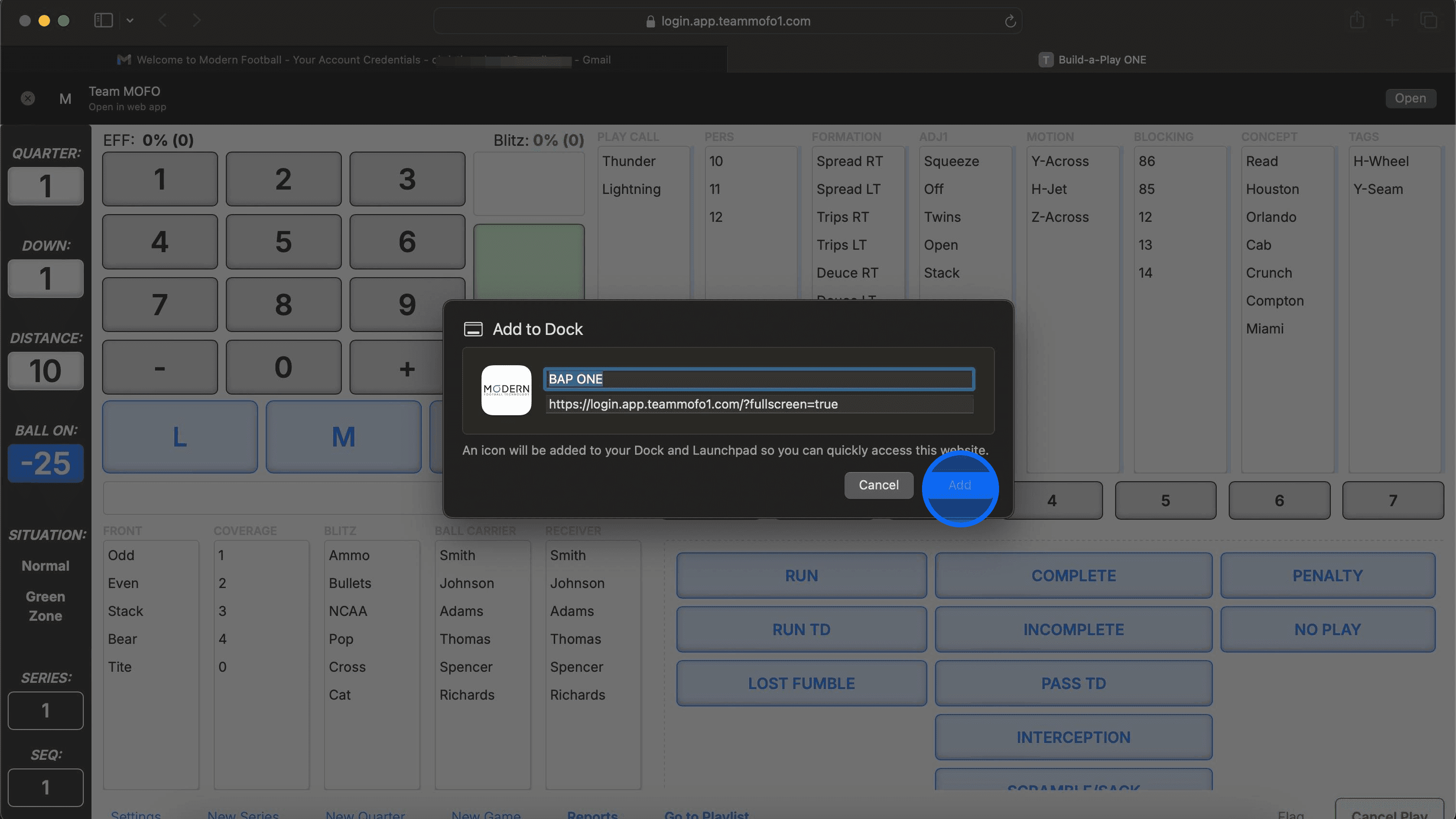Open a new tab with plus icon
Viewport: 1456px width, 819px height.
pyautogui.click(x=1392, y=21)
